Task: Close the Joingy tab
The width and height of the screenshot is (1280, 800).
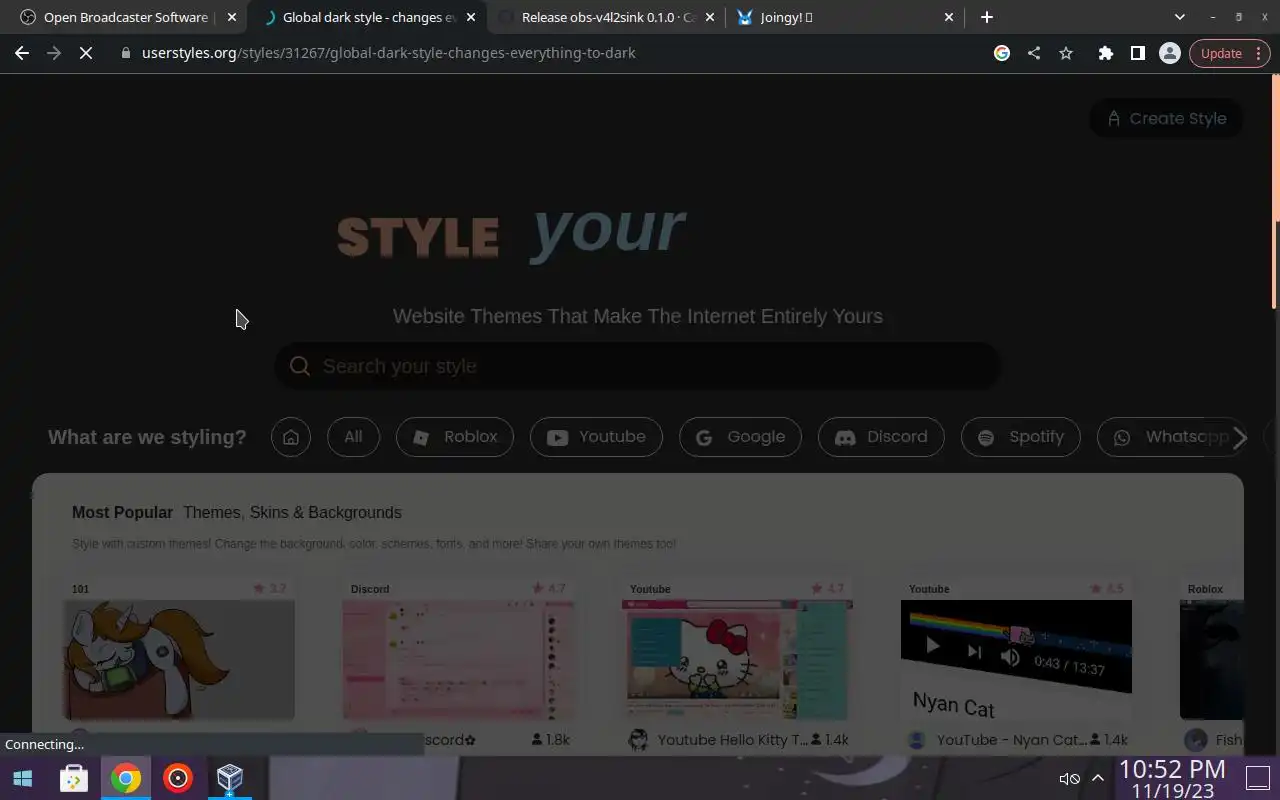Action: pos(949,17)
